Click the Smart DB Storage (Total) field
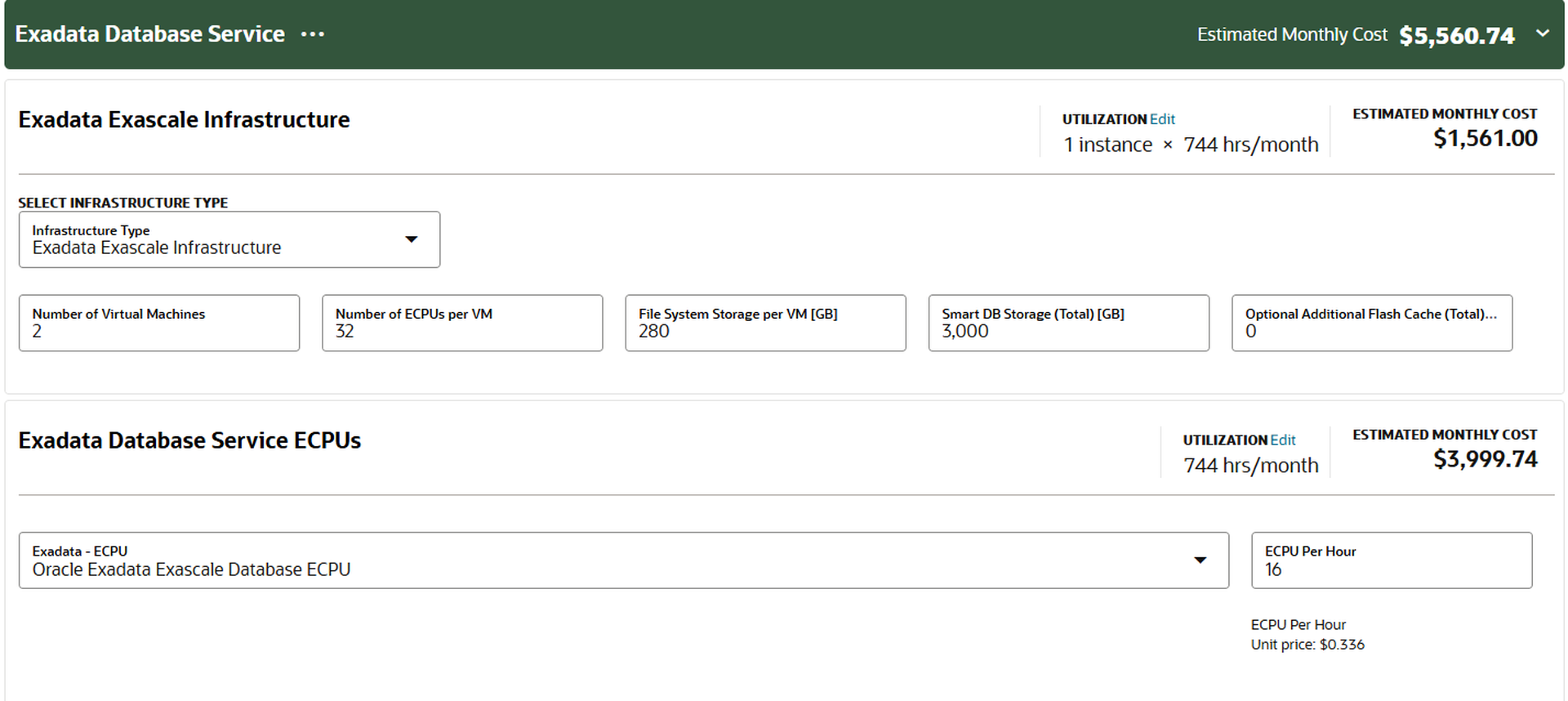Screen dimensions: 1568x701 click(x=1068, y=324)
